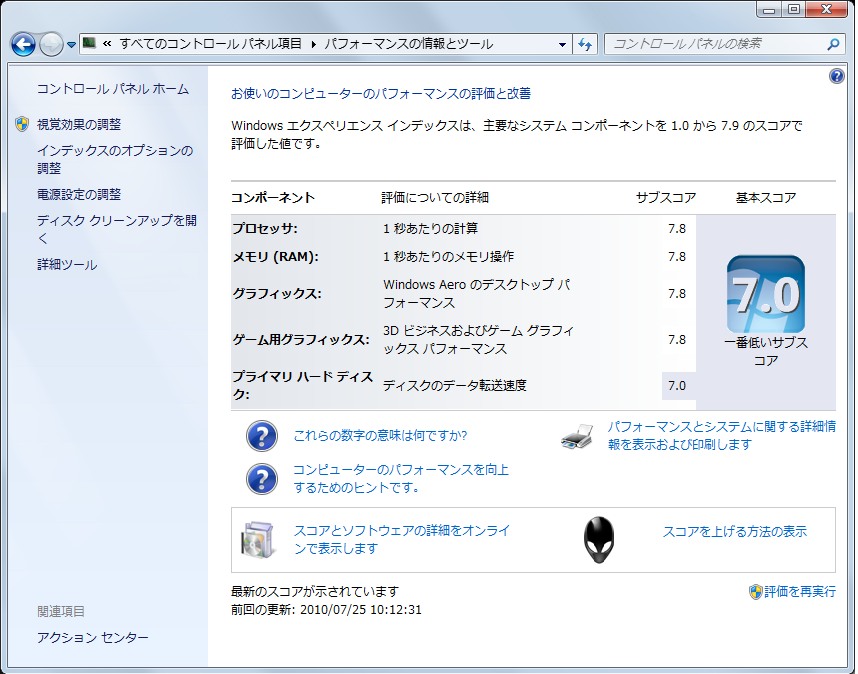Minimize the window
The image size is (858, 674).
pos(769,10)
